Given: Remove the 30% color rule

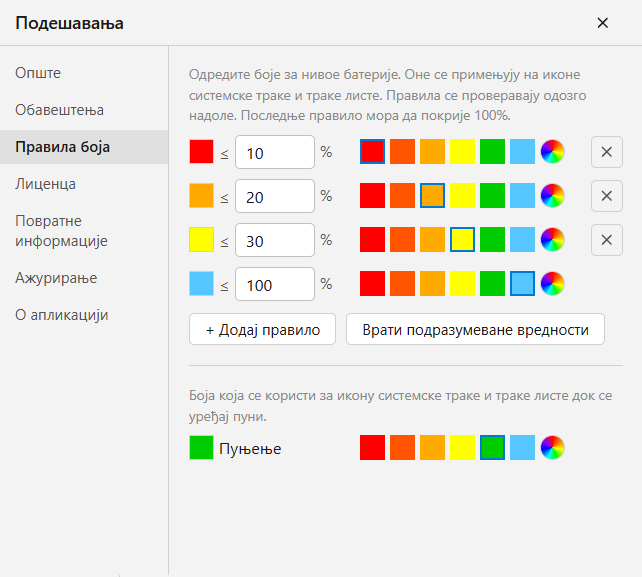Looking at the screenshot, I should click(x=606, y=240).
